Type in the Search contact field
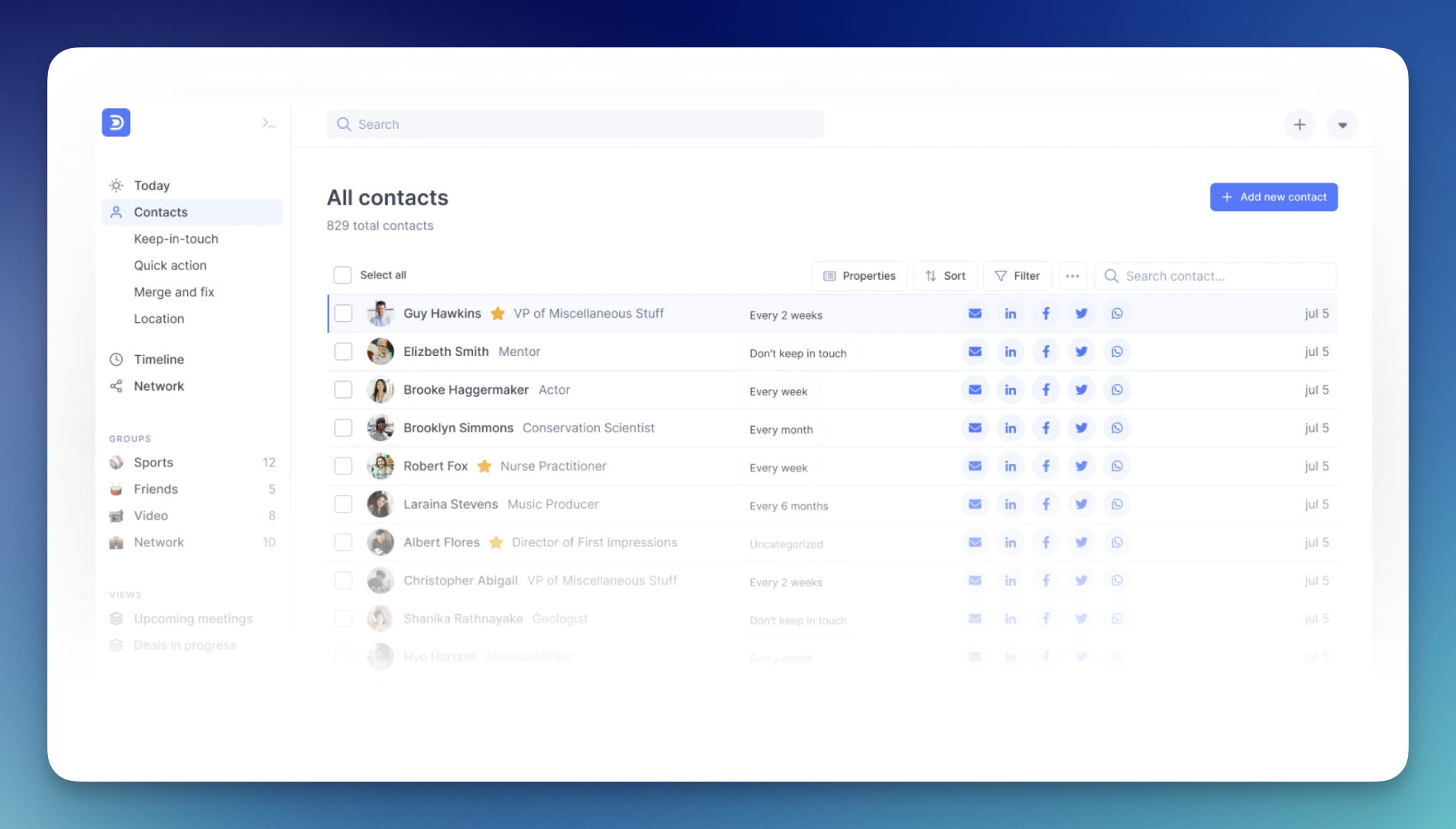Image resolution: width=1456 pixels, height=829 pixels. point(1216,275)
